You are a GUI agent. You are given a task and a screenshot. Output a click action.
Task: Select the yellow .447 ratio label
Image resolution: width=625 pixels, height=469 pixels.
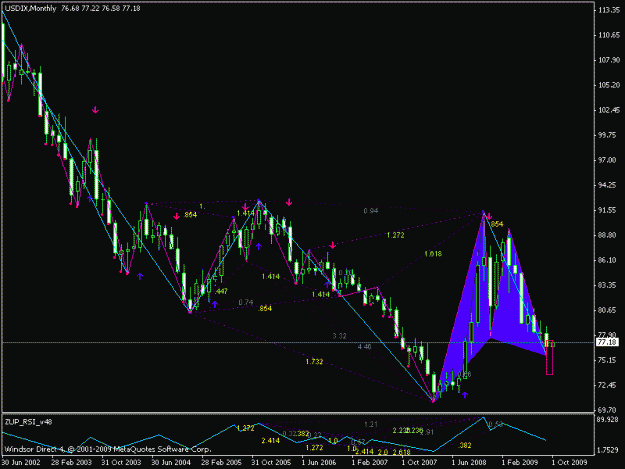click(220, 291)
